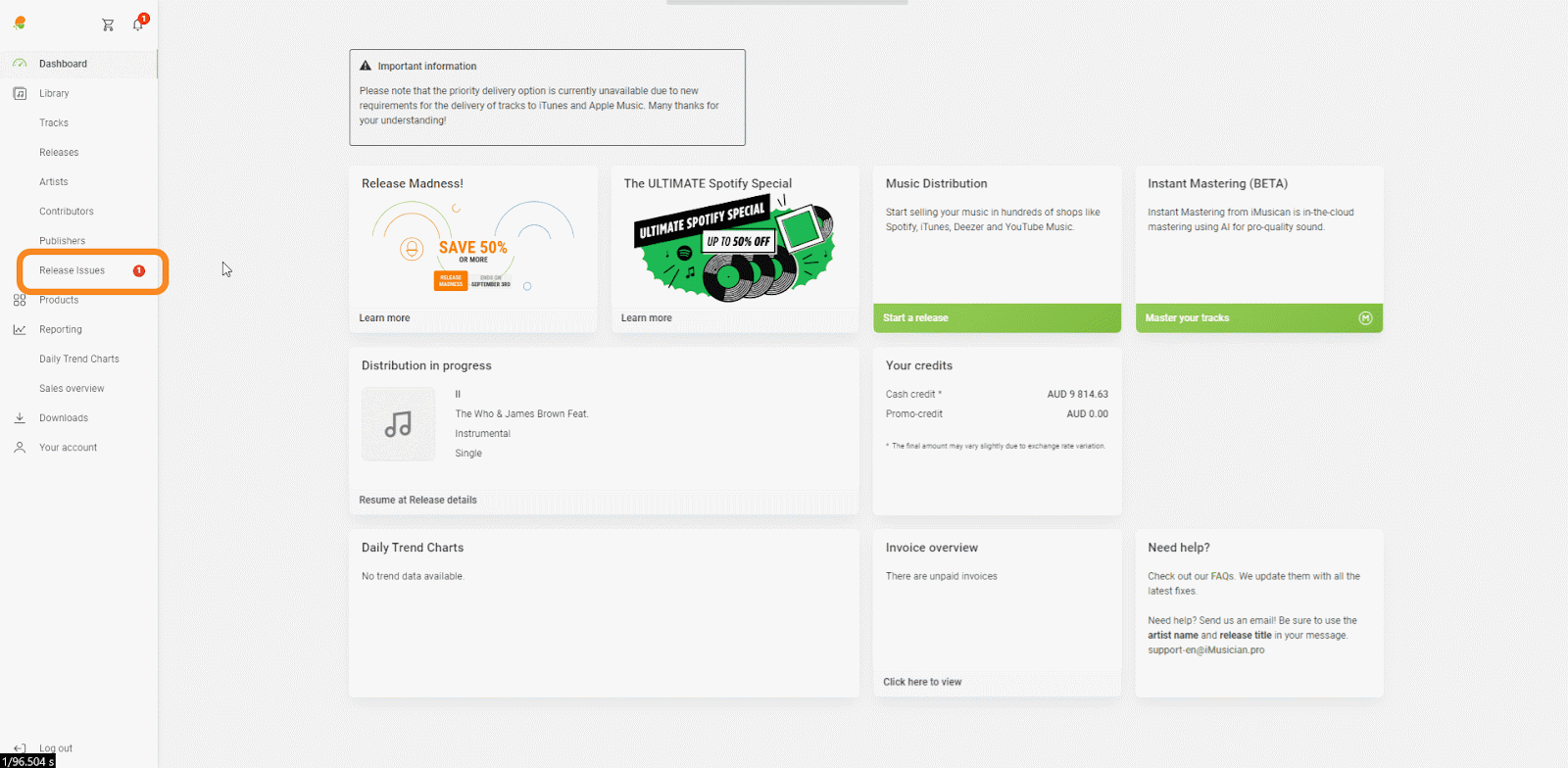Click the Distribution in progress heading
This screenshot has width=1568, height=768.
pos(426,365)
